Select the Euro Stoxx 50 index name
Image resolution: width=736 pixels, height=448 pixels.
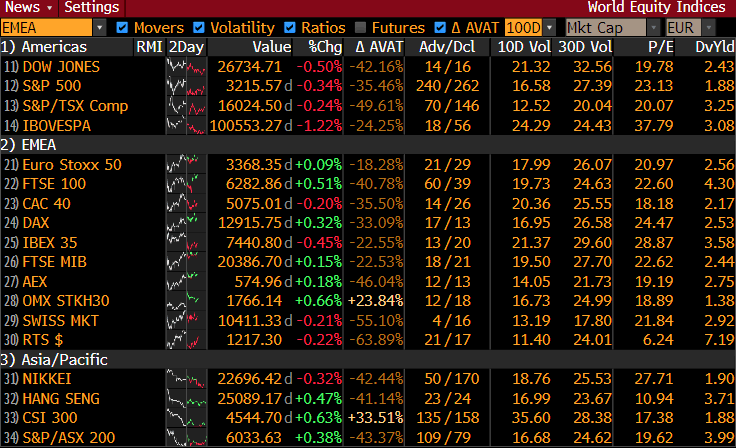click(72, 164)
